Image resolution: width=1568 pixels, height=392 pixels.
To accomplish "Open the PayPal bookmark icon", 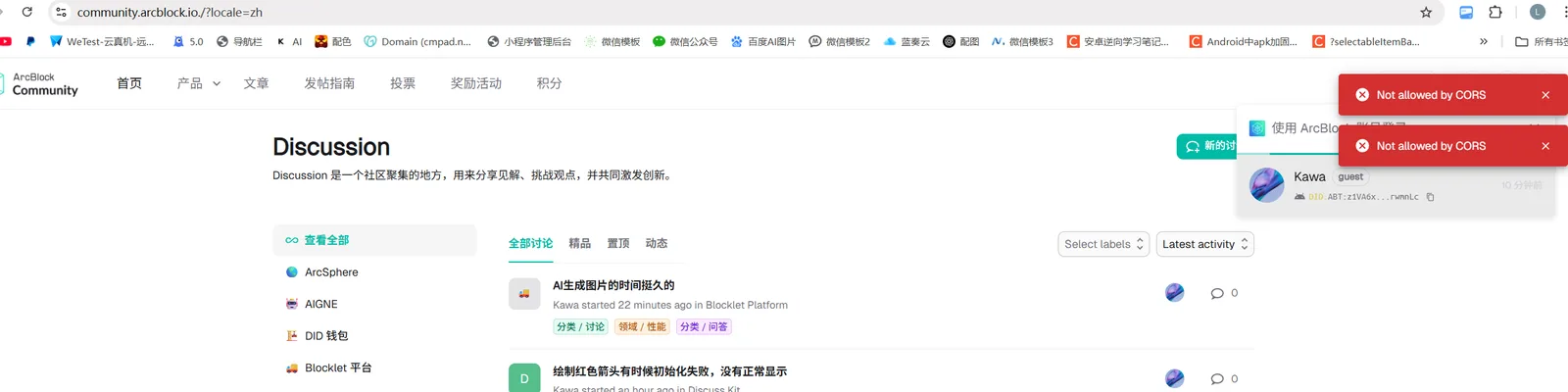I will click(x=30, y=41).
